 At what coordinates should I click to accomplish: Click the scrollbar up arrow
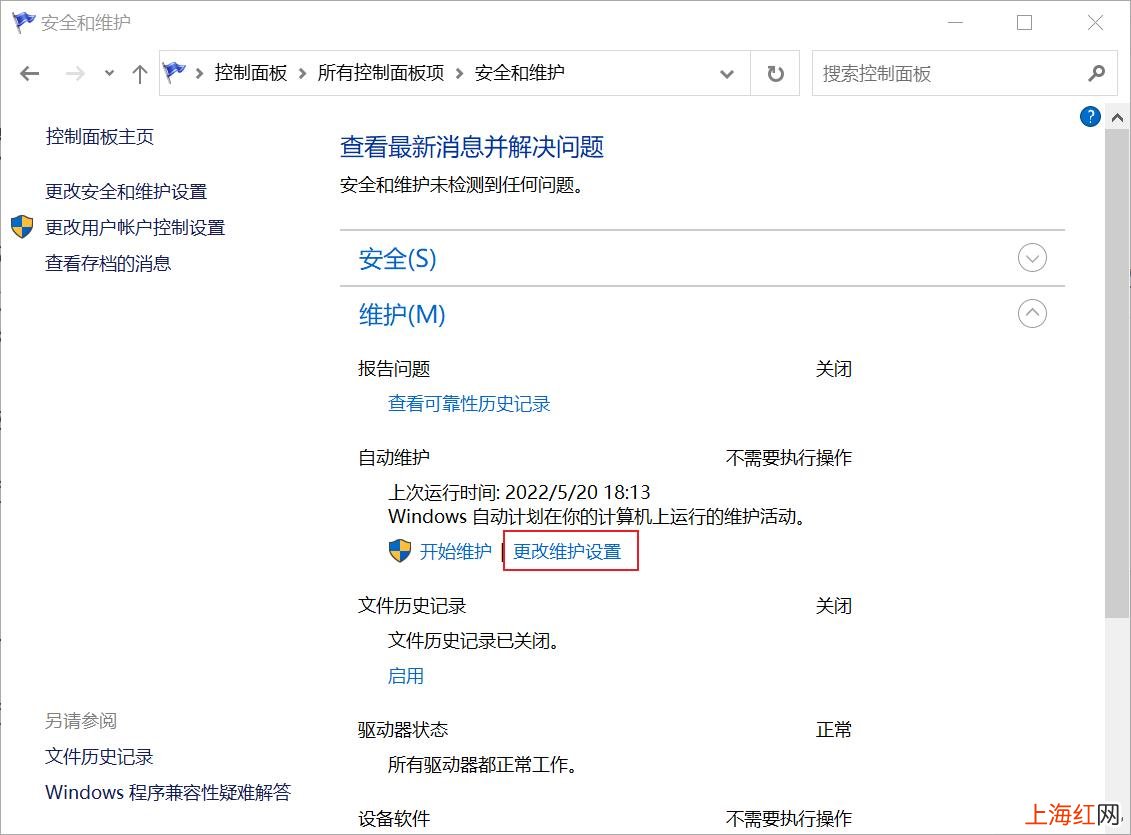[x=1117, y=118]
